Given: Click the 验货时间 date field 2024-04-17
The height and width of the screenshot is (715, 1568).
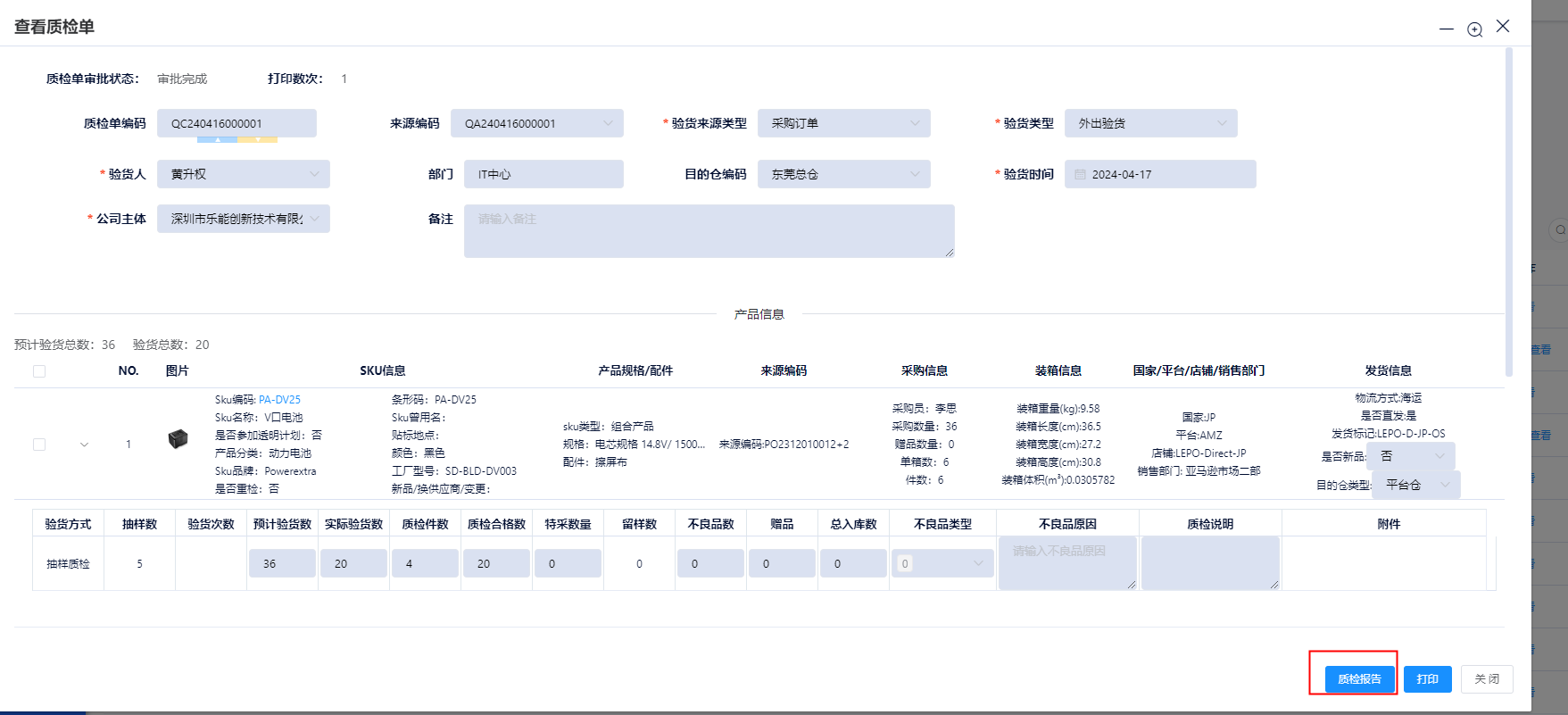Looking at the screenshot, I should click(1160, 174).
